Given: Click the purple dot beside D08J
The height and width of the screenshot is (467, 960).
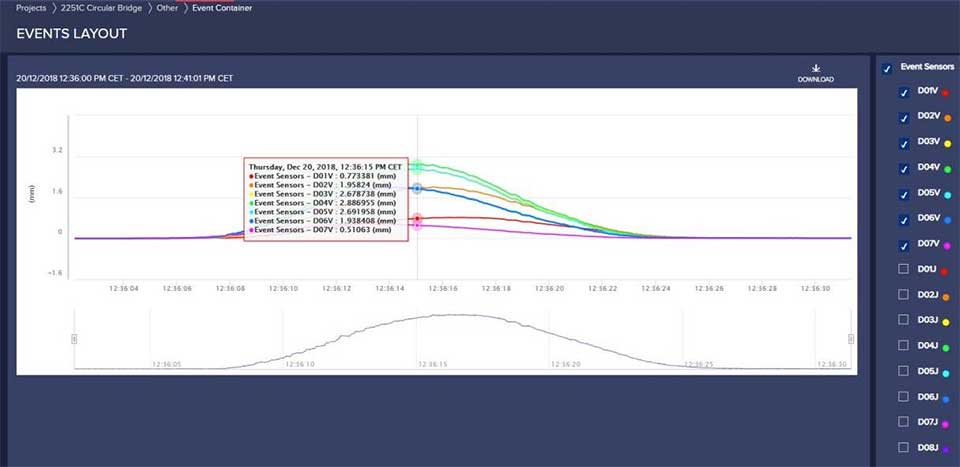Looking at the screenshot, I should click(x=947, y=449).
